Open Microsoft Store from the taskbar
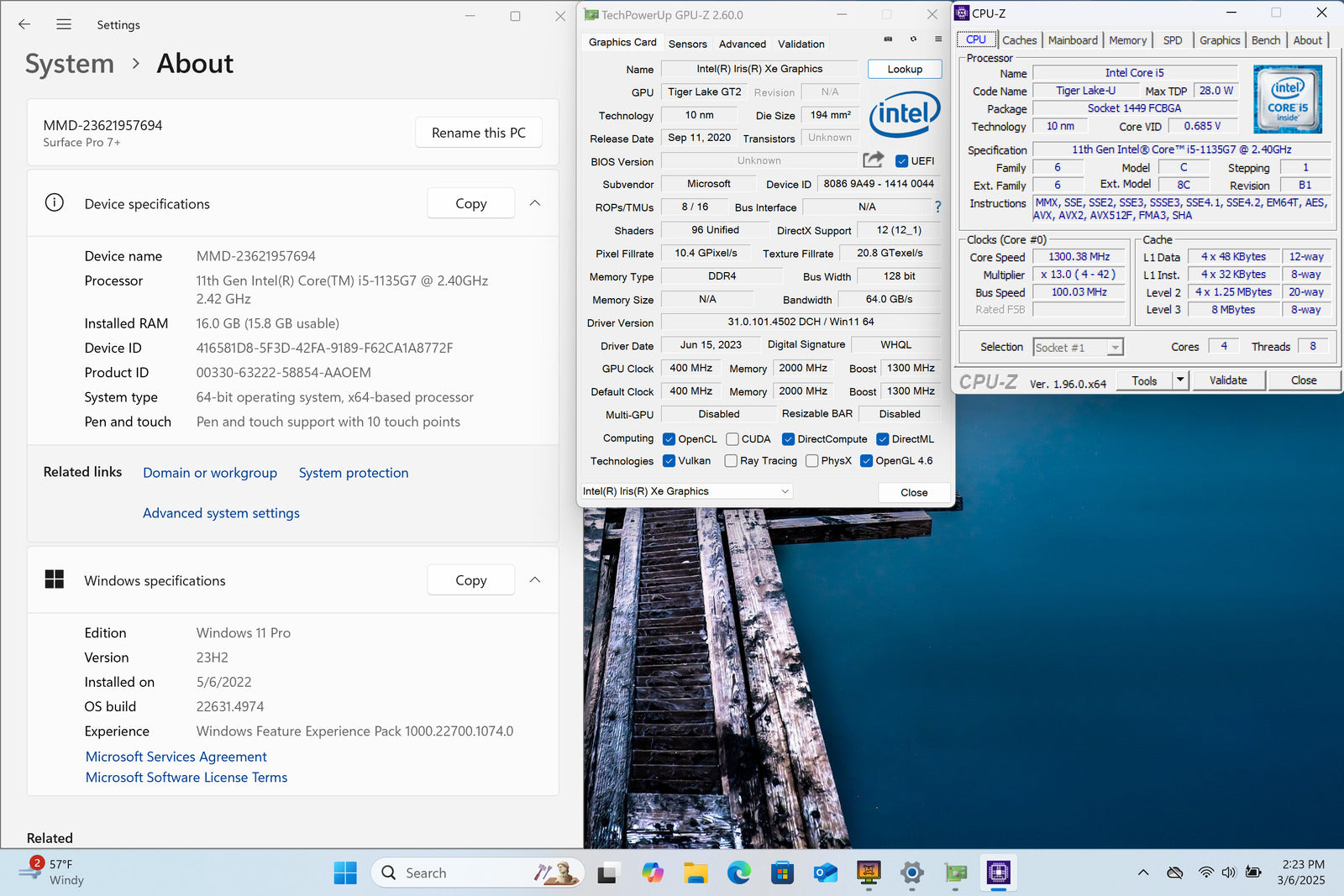Screen dimensions: 1344x896 coord(782,873)
